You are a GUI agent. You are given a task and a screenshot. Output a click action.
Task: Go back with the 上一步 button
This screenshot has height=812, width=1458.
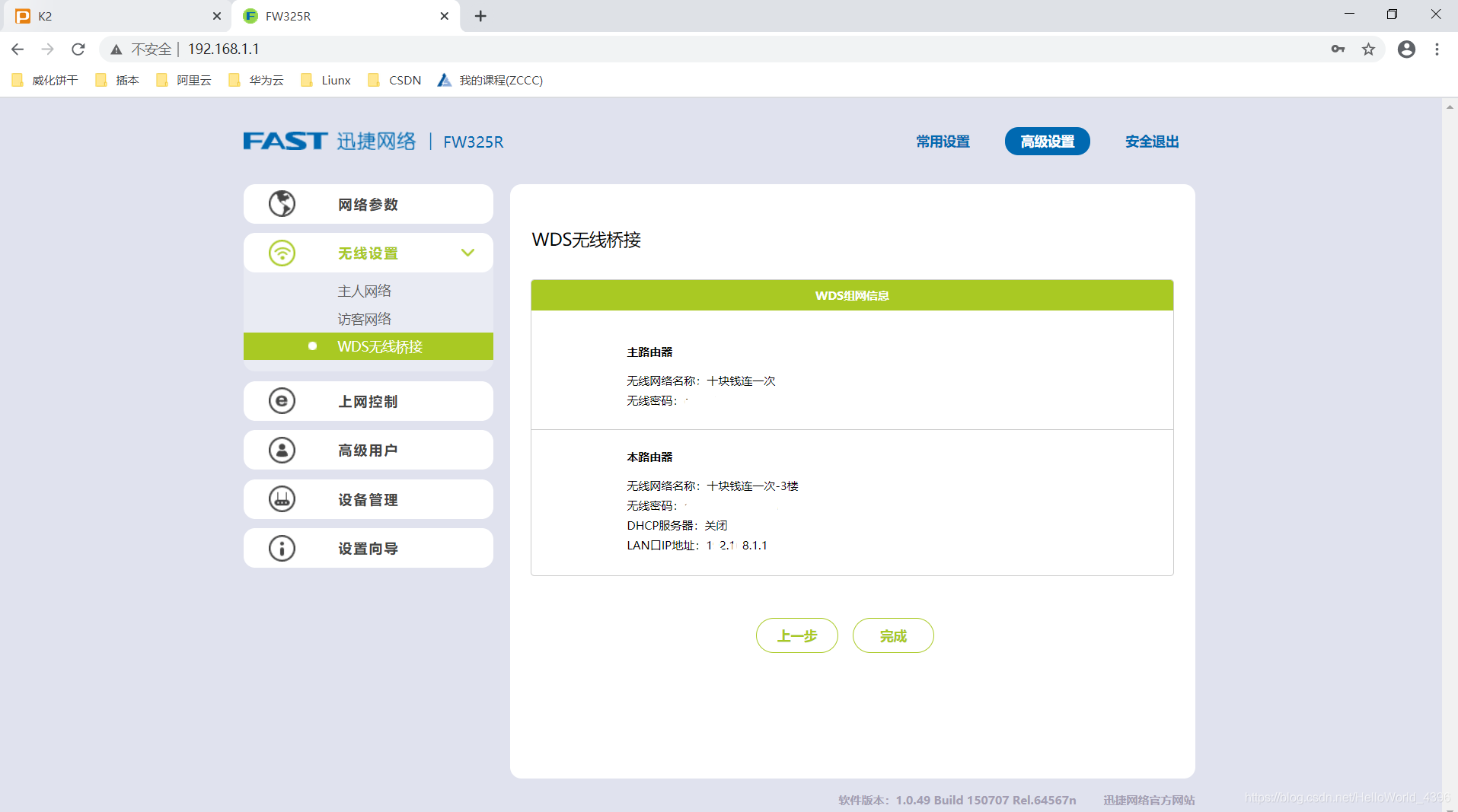pyautogui.click(x=796, y=635)
